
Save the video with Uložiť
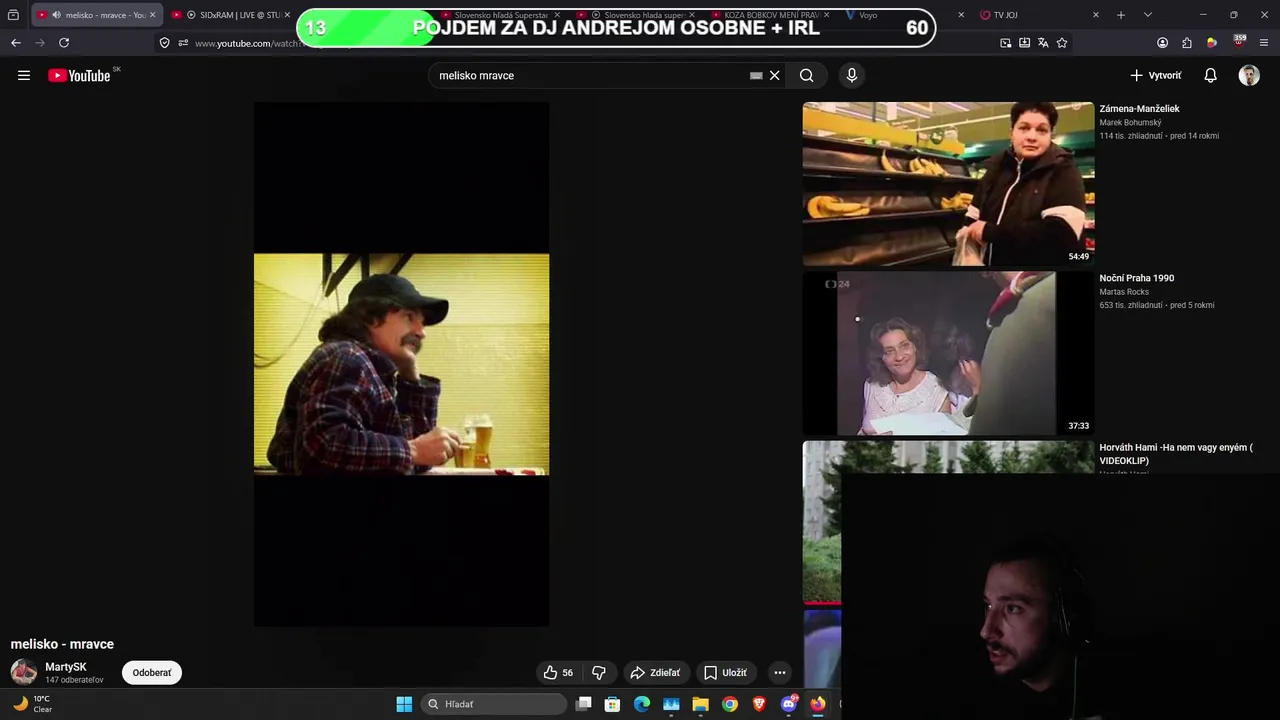tap(725, 673)
